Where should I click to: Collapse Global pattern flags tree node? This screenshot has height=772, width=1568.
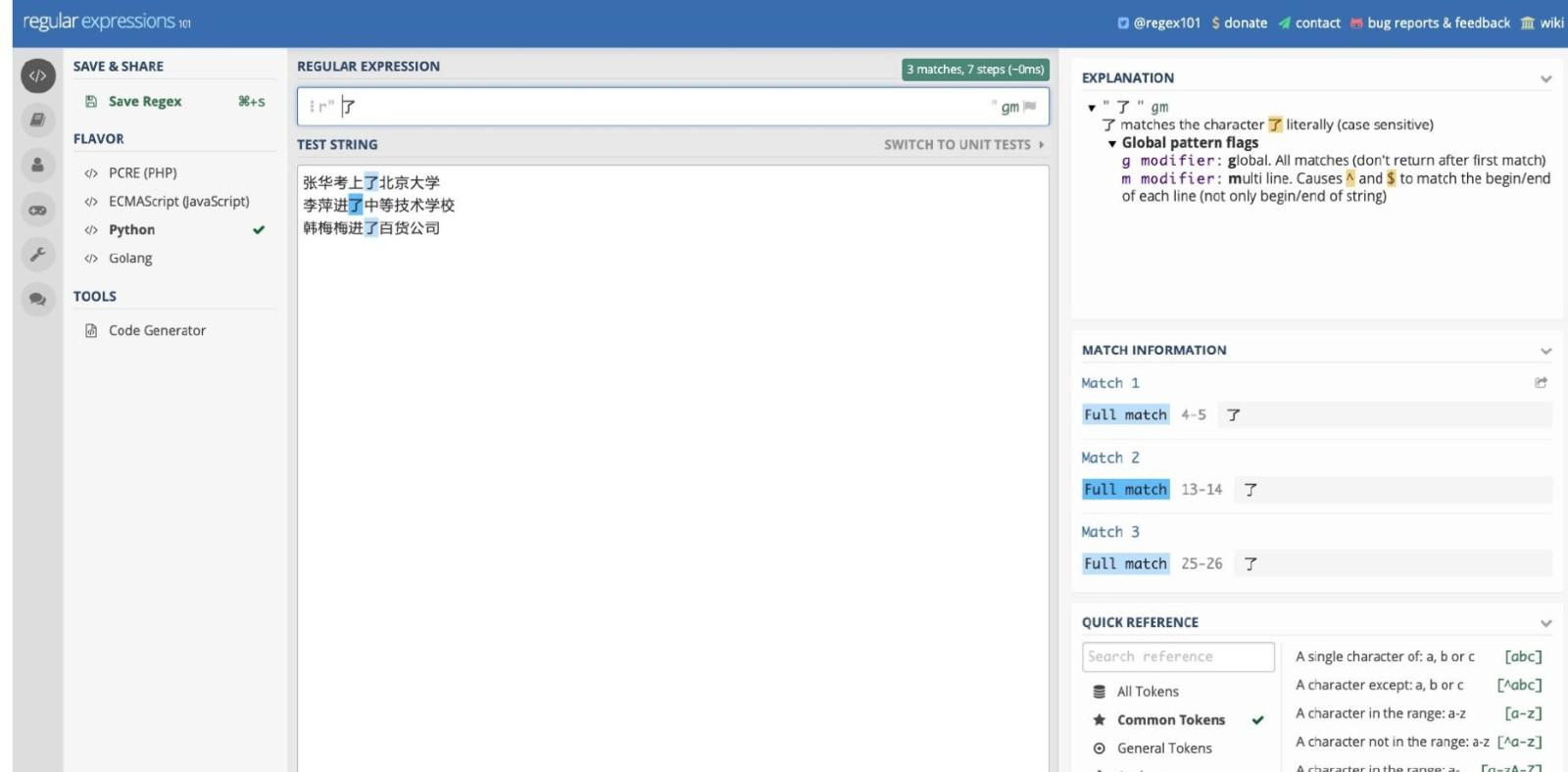pyautogui.click(x=1112, y=143)
